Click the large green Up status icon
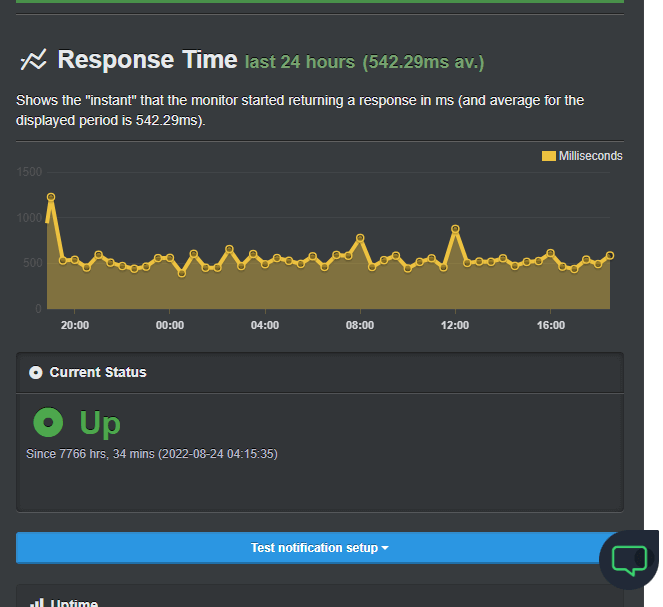This screenshot has width=663, height=607. pyautogui.click(x=48, y=422)
